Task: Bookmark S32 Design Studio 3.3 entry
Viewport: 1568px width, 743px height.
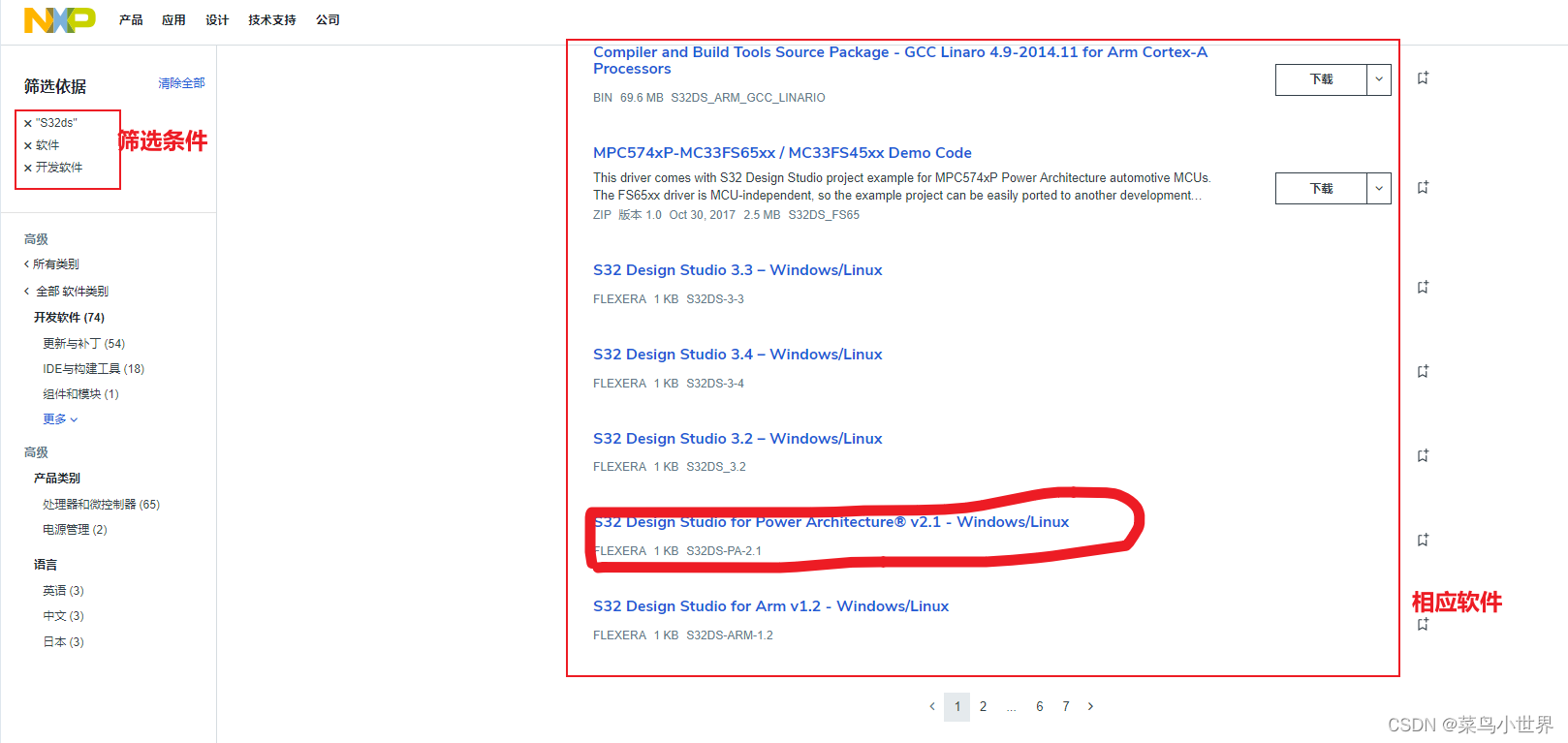Action: click(x=1423, y=287)
